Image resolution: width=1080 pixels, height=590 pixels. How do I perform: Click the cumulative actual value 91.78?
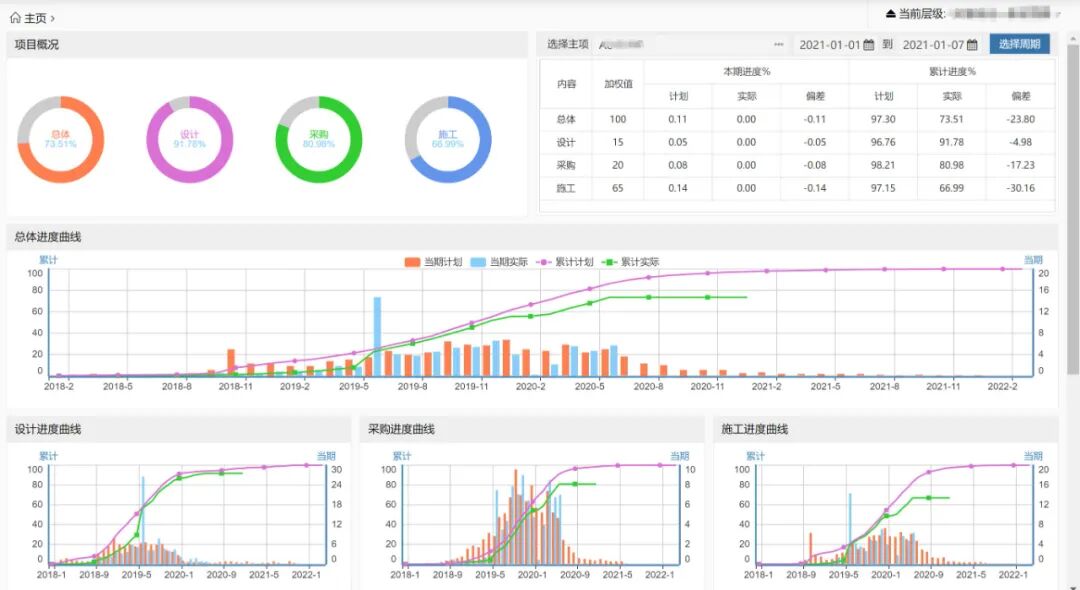[x=952, y=142]
